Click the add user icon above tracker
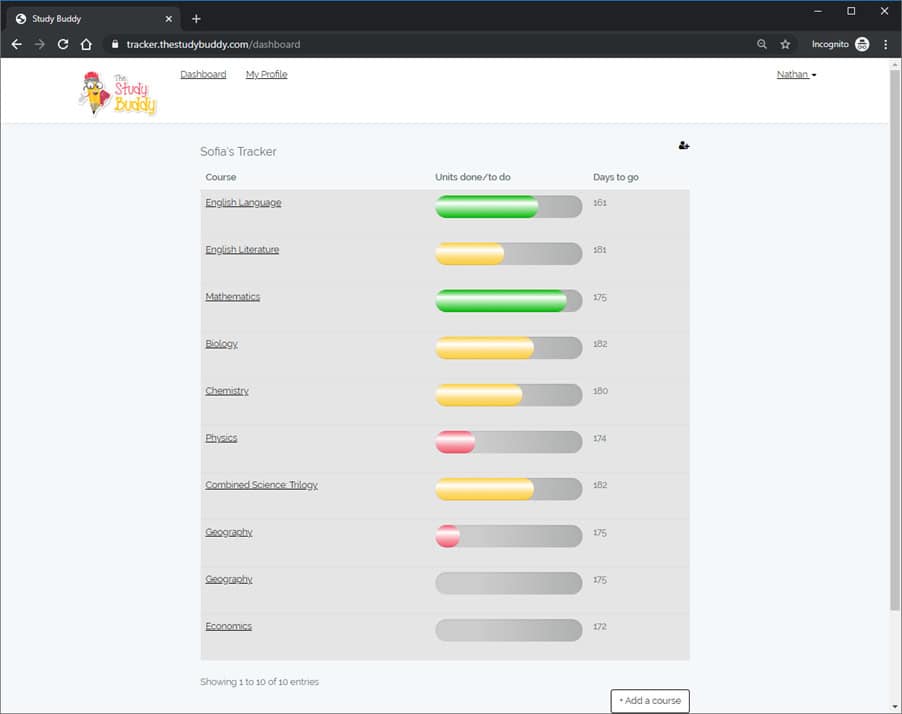Viewport: 902px width, 714px height. pos(684,146)
